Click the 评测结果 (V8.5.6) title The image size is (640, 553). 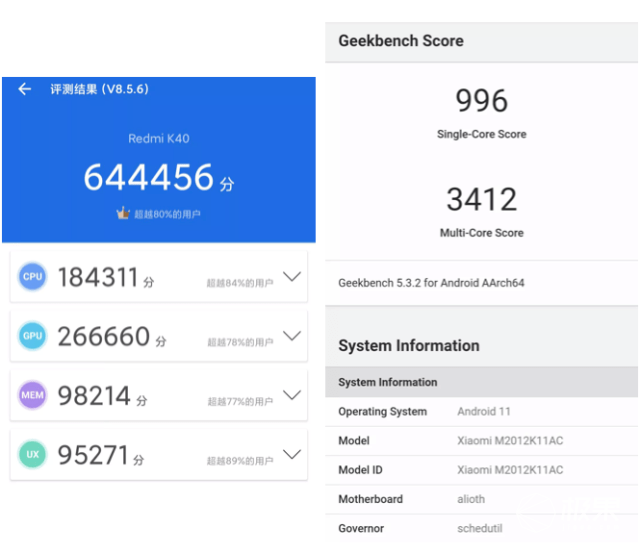[x=100, y=89]
